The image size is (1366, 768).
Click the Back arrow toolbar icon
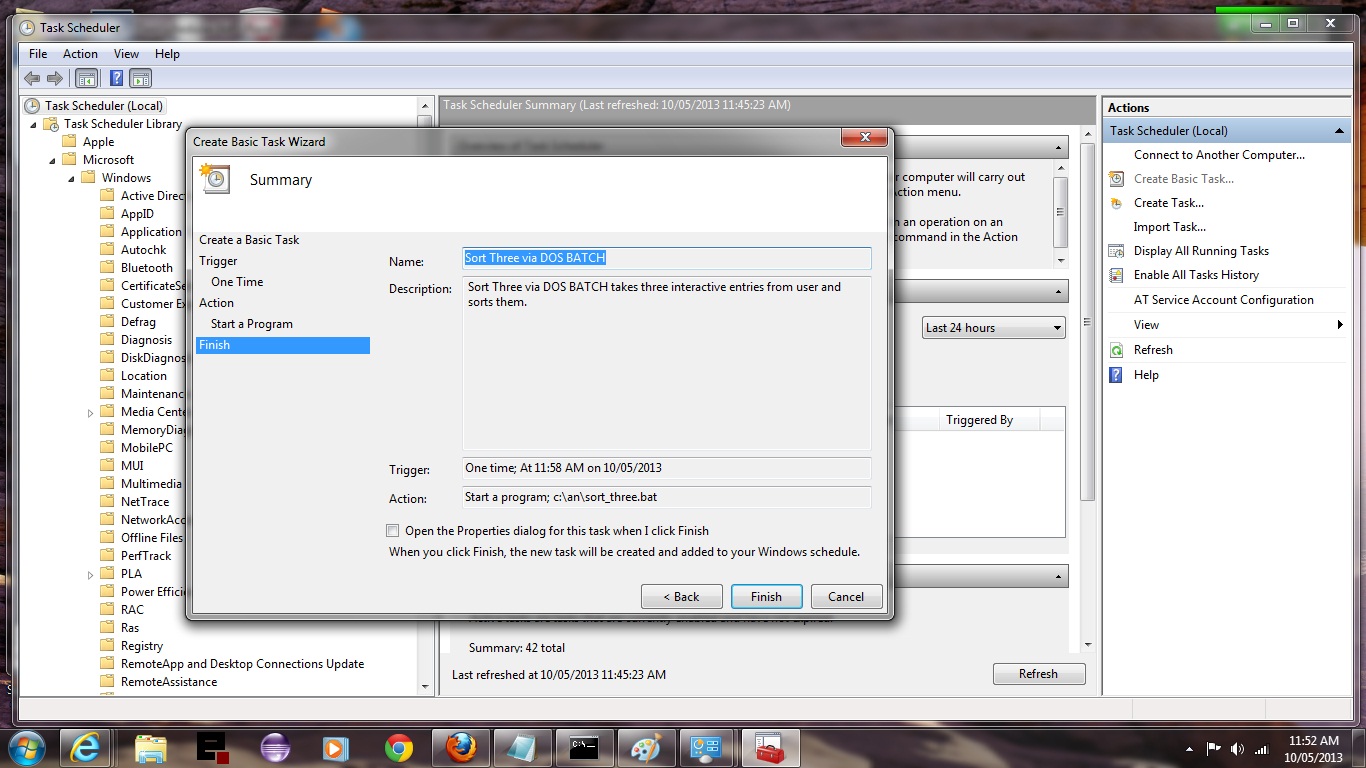coord(32,78)
